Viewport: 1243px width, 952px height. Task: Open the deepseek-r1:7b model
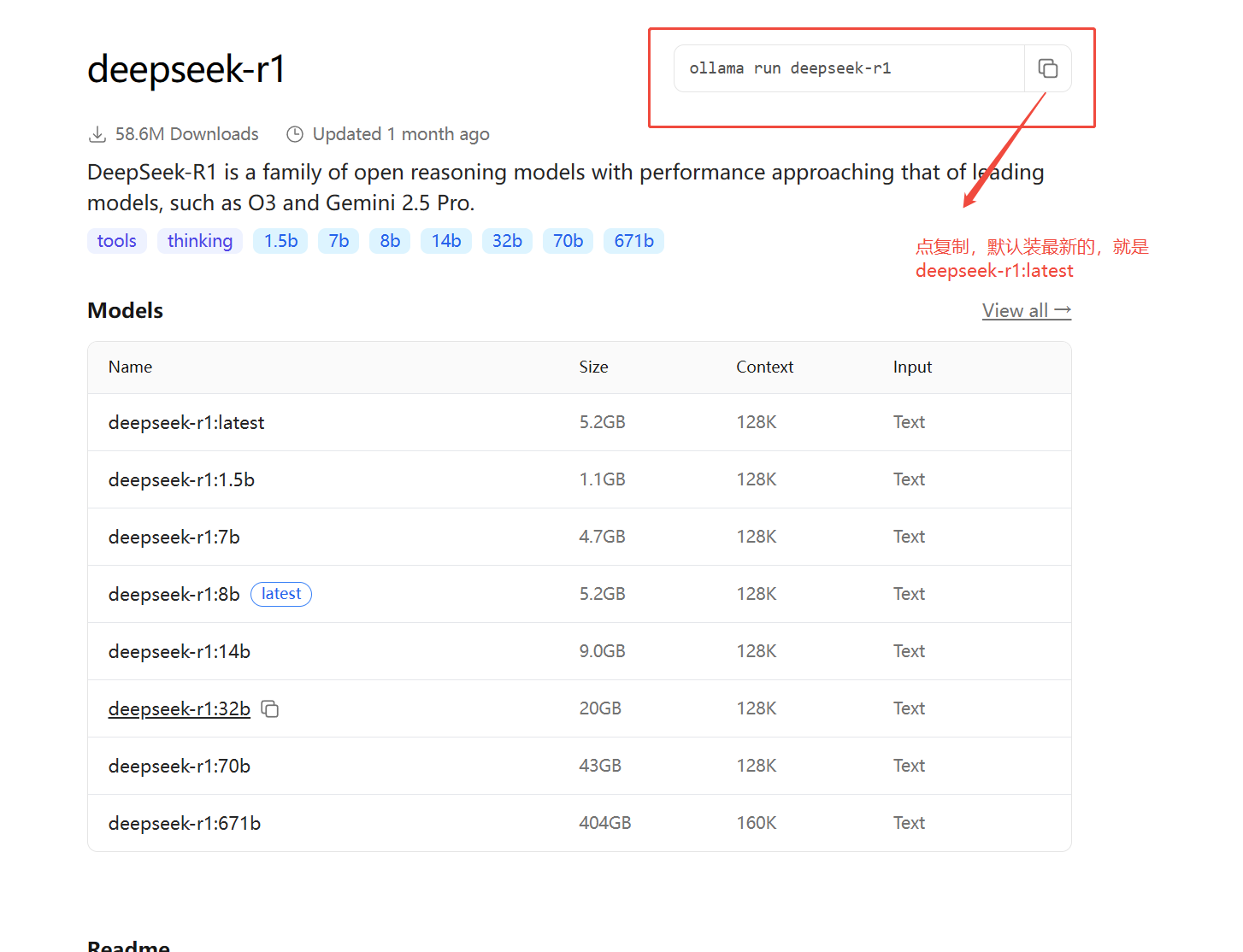174,537
